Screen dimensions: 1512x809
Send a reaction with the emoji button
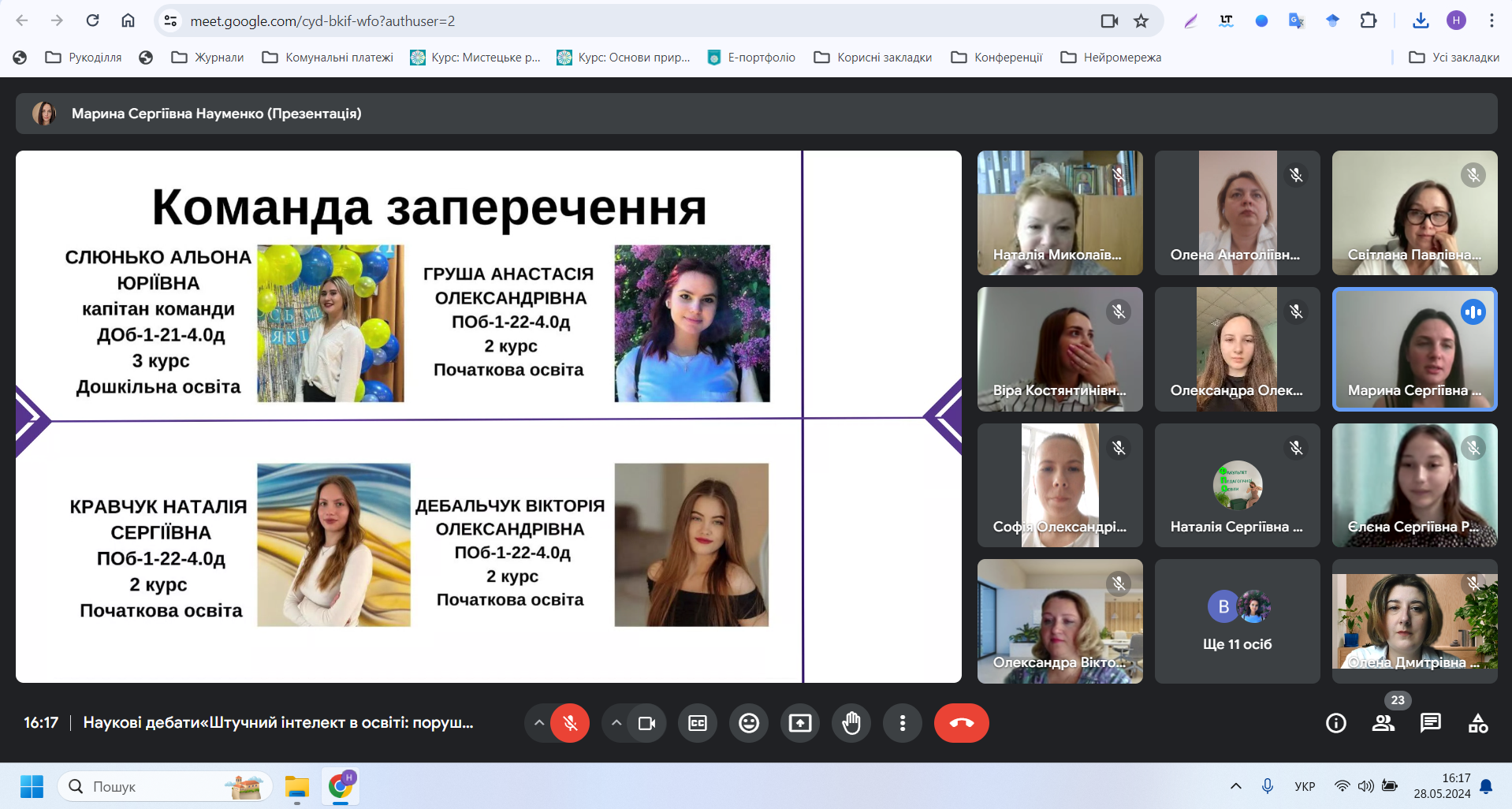point(748,723)
